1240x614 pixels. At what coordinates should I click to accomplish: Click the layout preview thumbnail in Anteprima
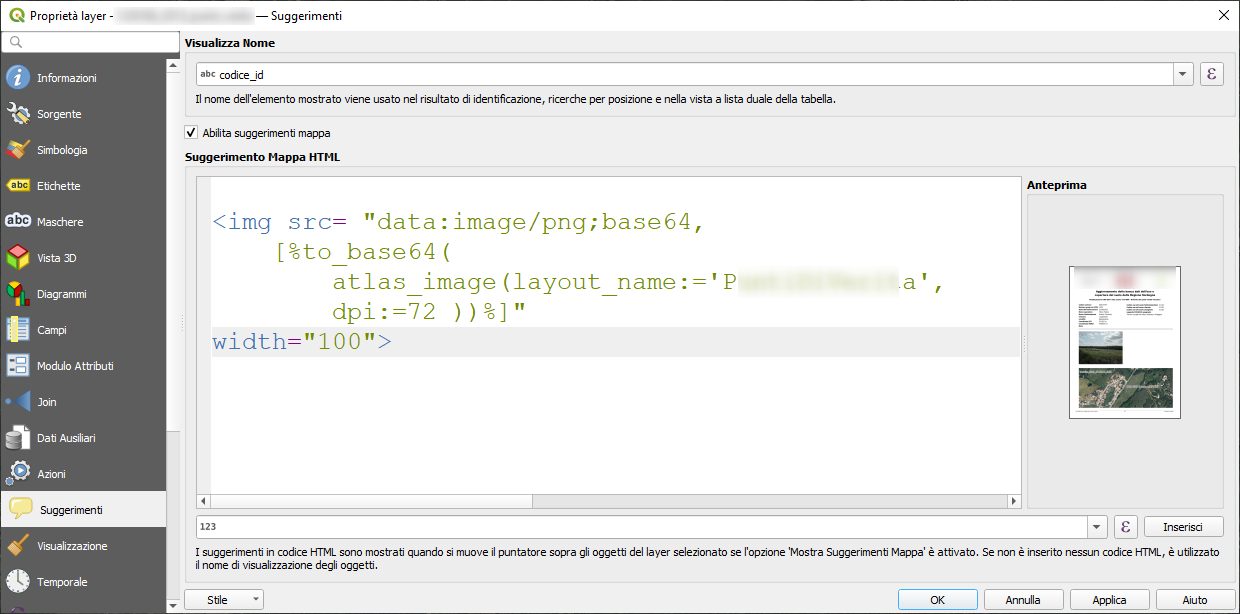coord(1125,342)
